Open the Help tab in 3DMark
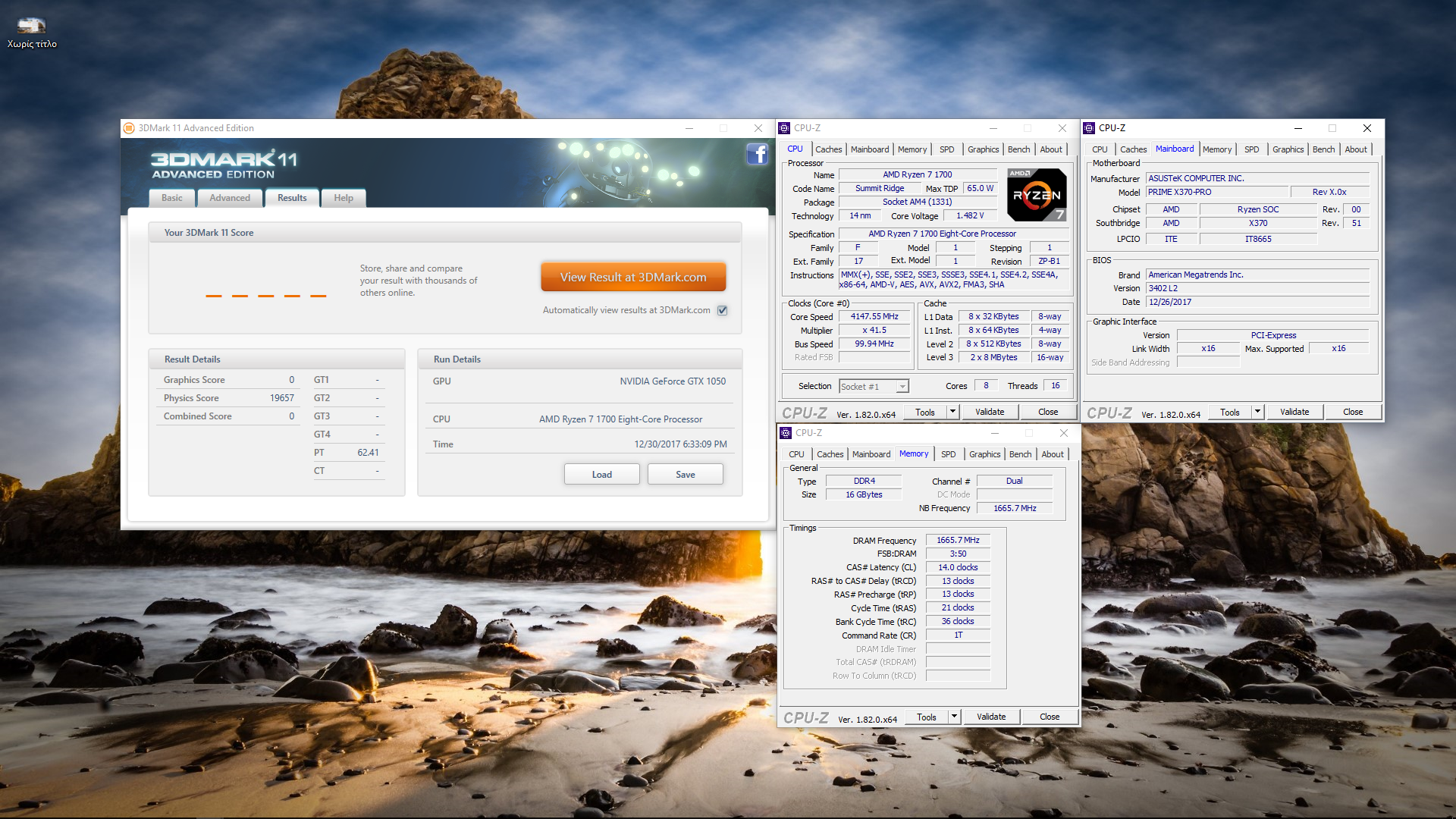Image resolution: width=1456 pixels, height=819 pixels. point(344,198)
